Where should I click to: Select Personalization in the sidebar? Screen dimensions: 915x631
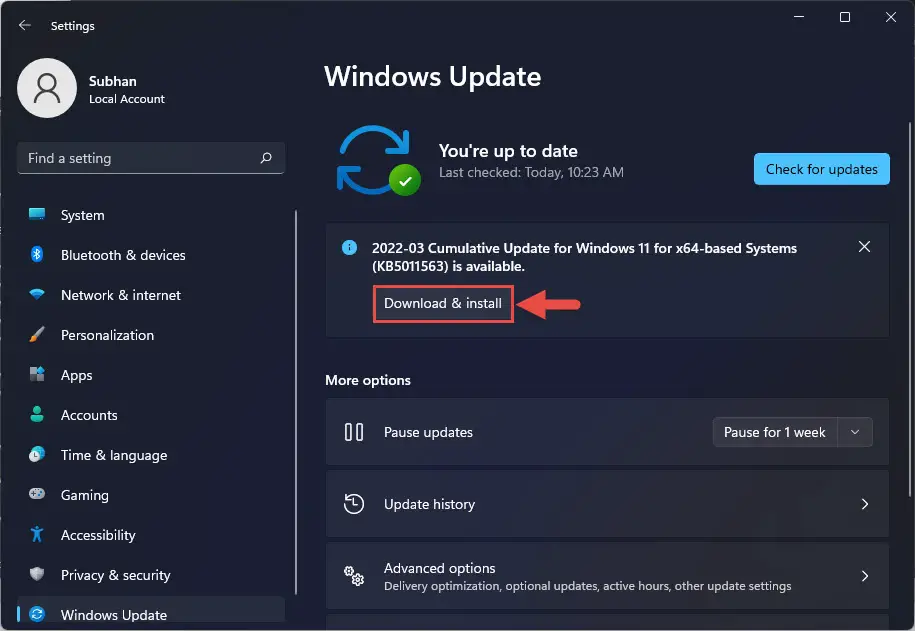pyautogui.click(x=107, y=335)
